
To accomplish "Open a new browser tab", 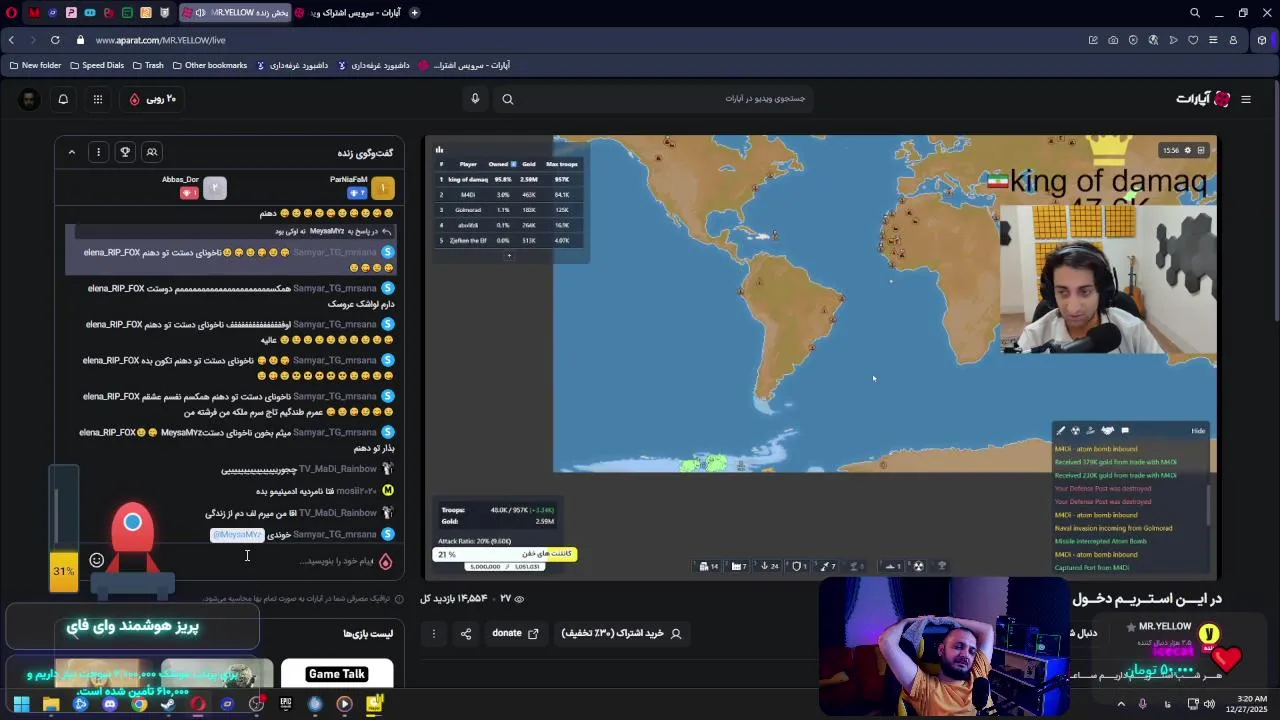I will tap(414, 13).
